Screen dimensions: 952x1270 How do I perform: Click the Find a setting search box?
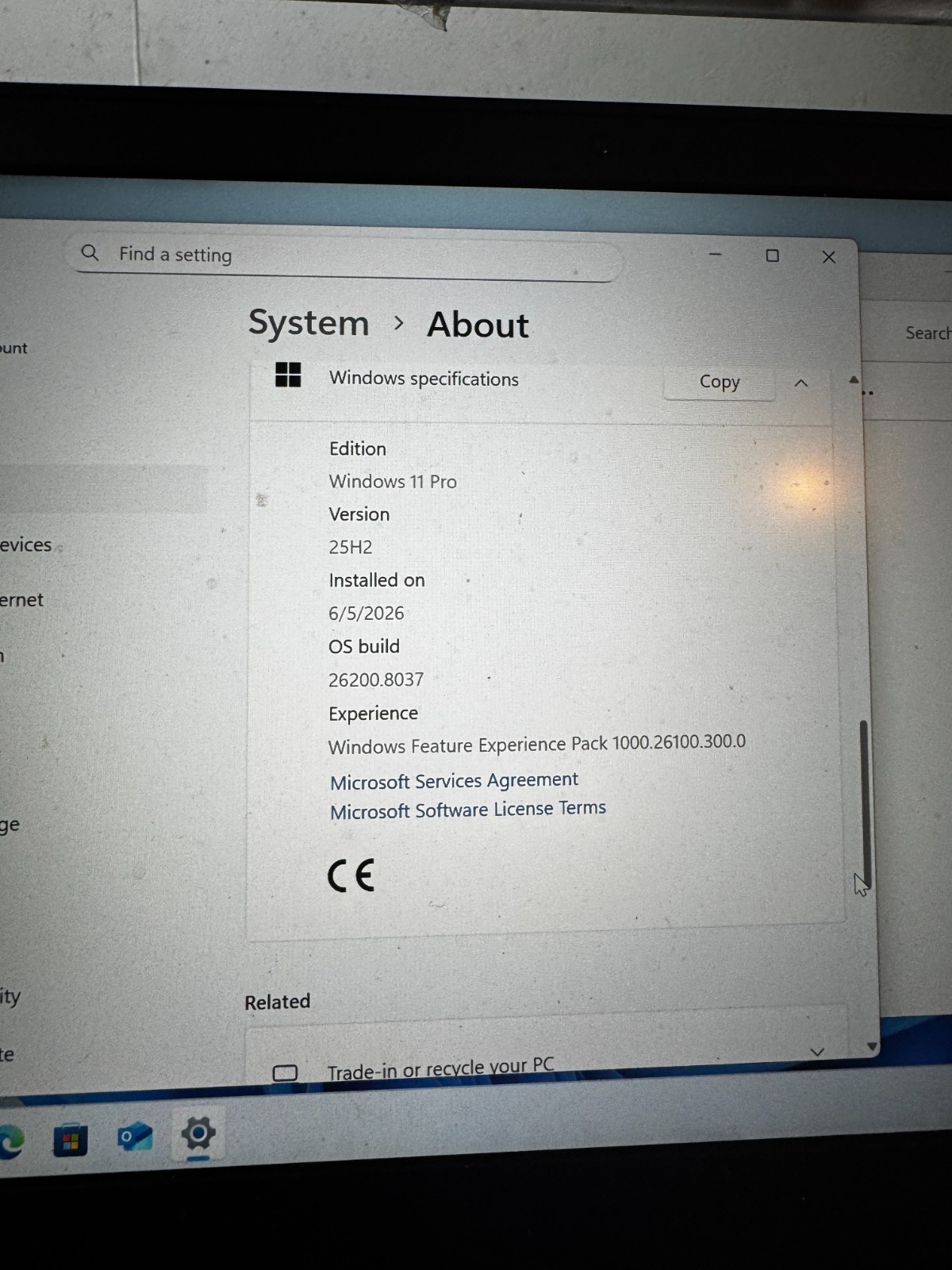point(344,257)
